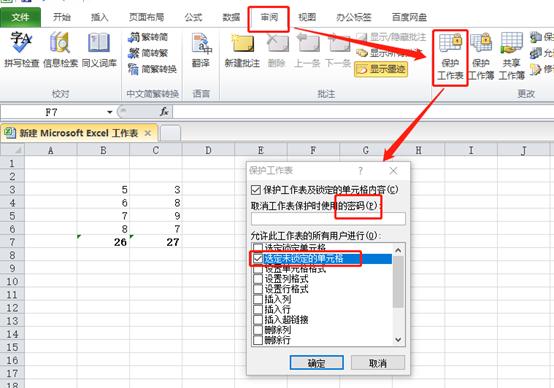Enable the 插入列 checkbox
Viewport: 554px width, 388px height.
pyautogui.click(x=258, y=299)
